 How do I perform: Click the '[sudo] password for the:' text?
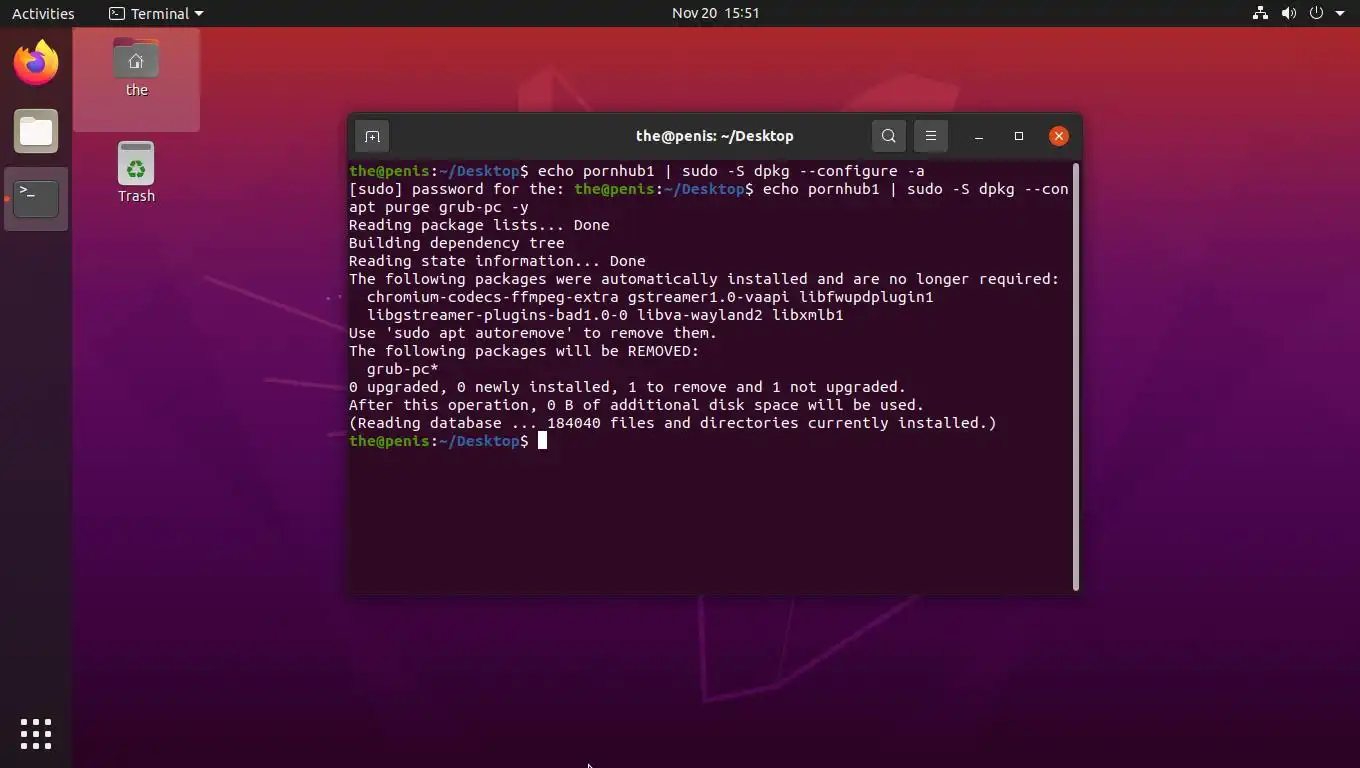457,189
